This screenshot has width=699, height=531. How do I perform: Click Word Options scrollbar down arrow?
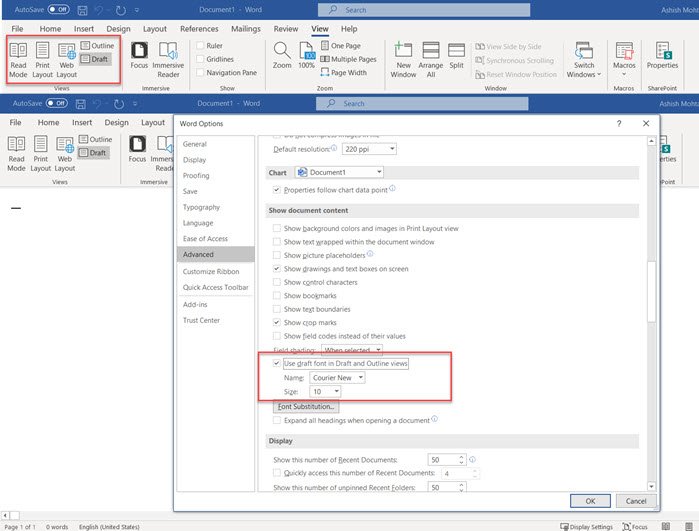tap(651, 486)
